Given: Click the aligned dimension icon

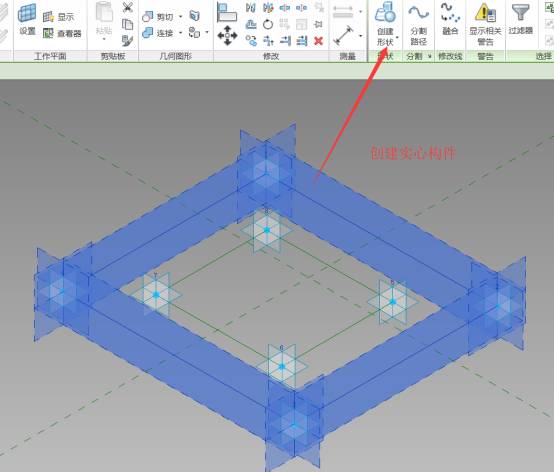Looking at the screenshot, I should point(343,12).
